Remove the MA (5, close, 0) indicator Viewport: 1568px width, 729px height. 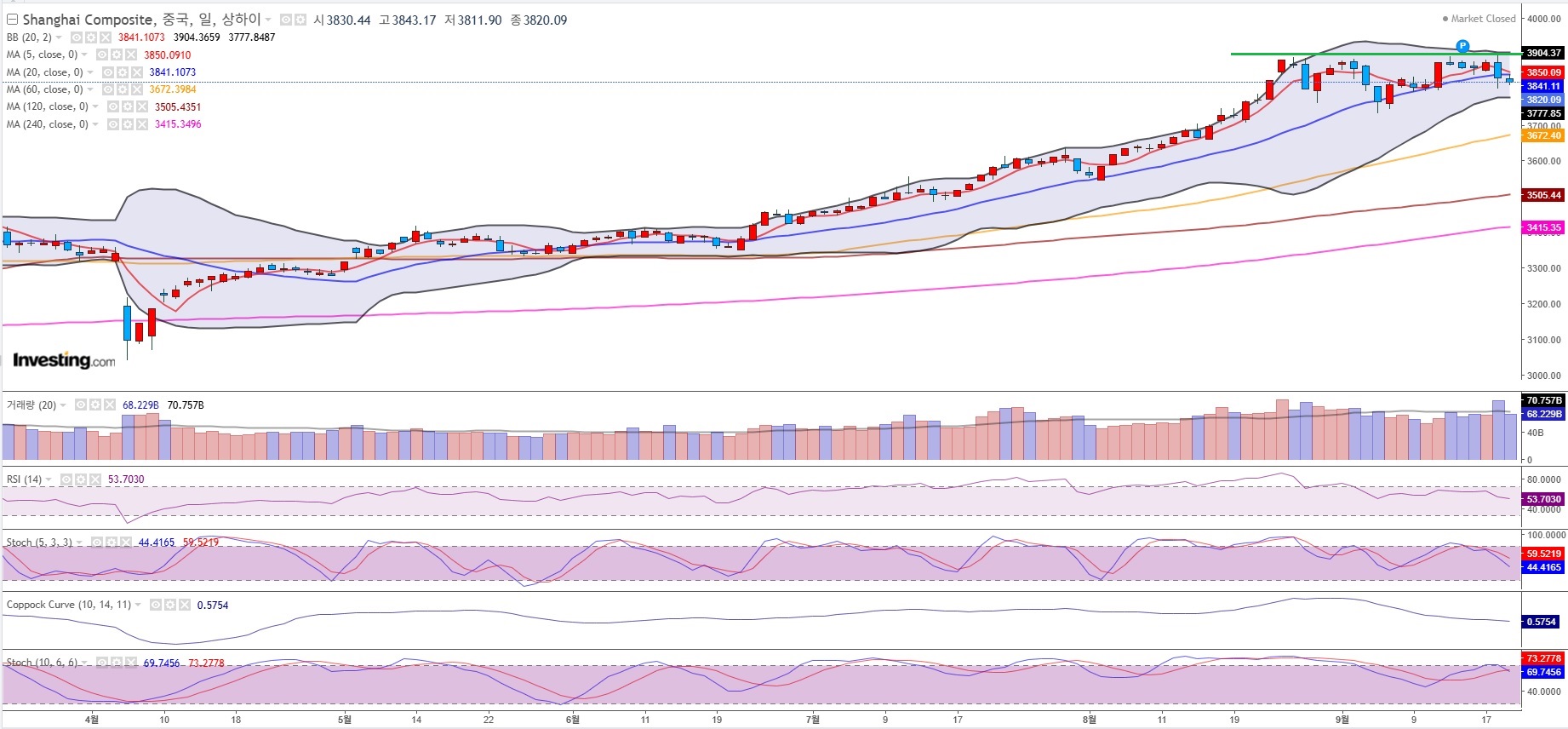click(x=131, y=55)
